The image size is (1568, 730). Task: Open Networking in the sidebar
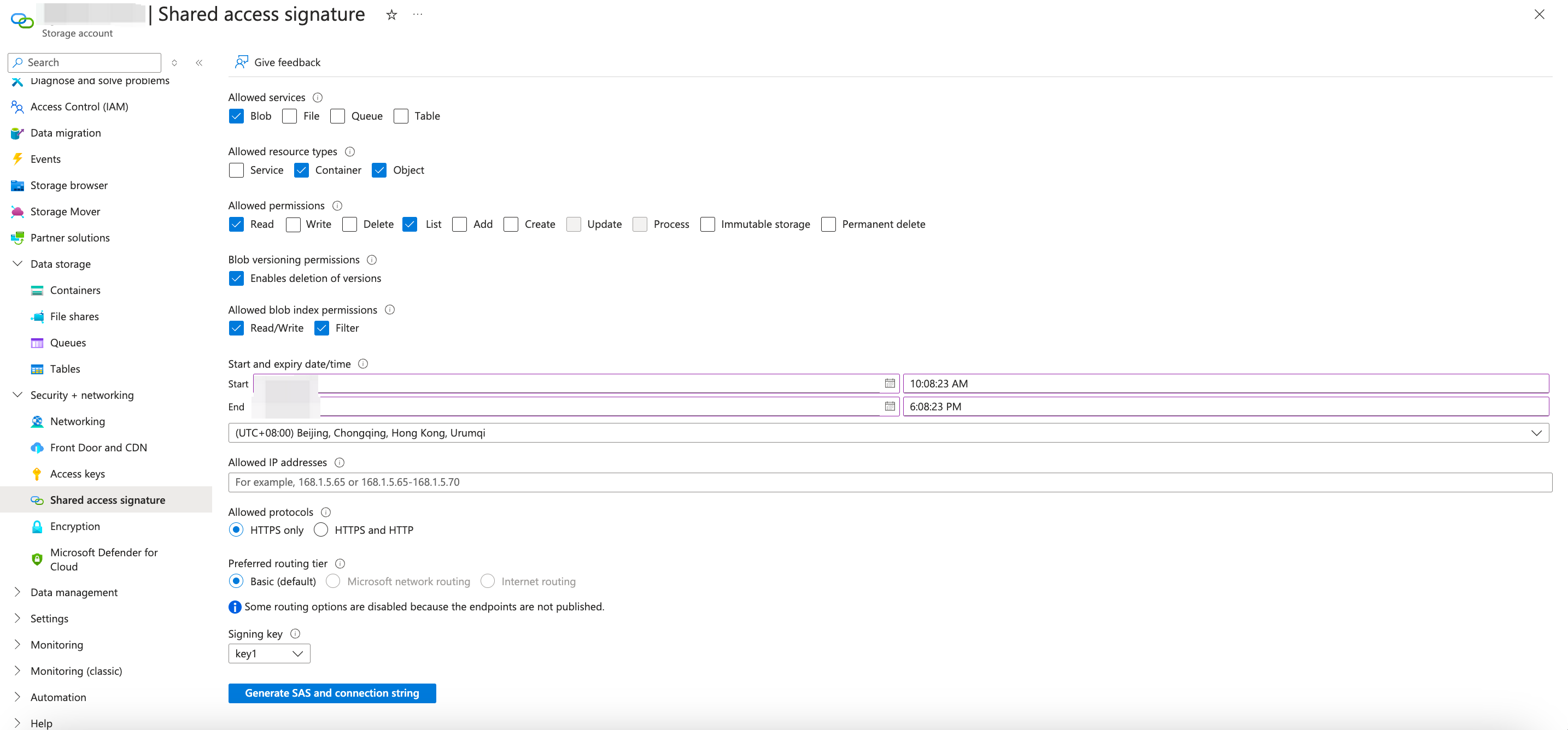77,421
